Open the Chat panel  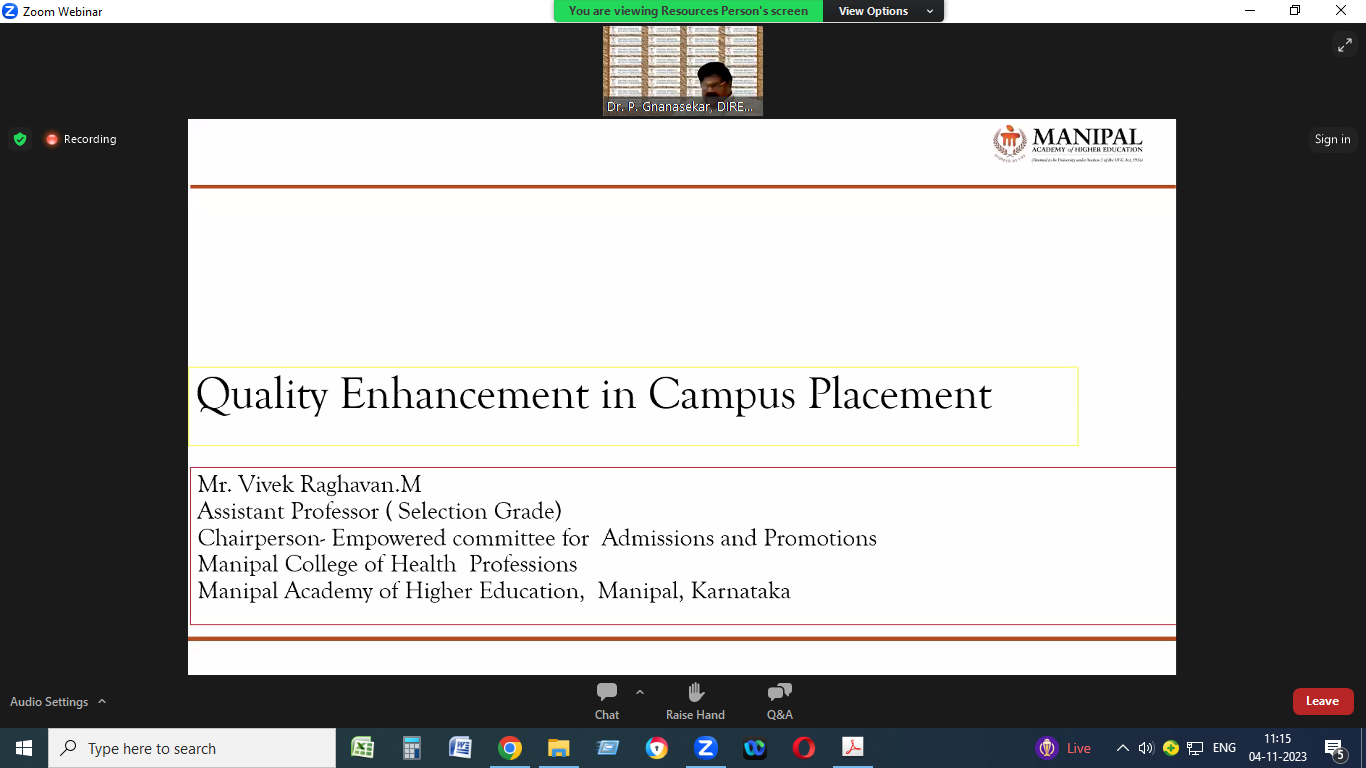pos(607,701)
